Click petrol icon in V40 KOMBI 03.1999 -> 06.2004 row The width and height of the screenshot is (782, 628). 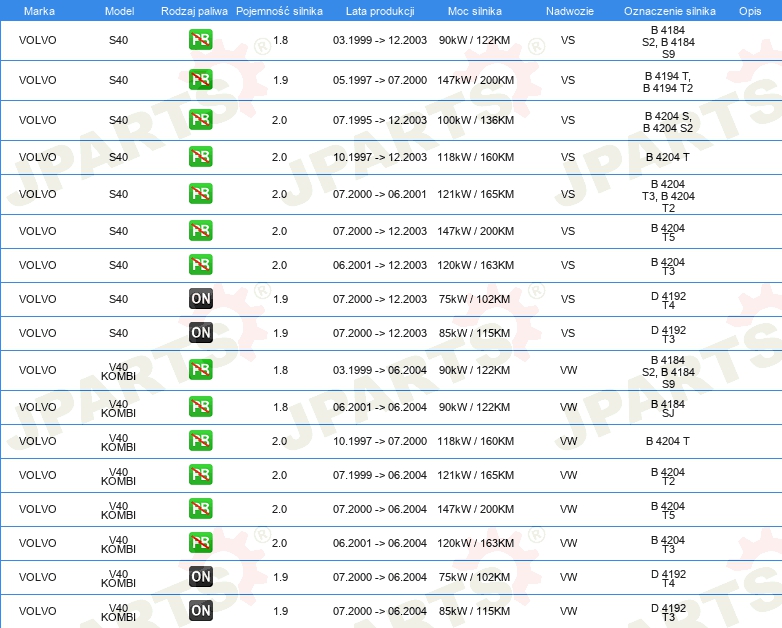click(x=200, y=370)
